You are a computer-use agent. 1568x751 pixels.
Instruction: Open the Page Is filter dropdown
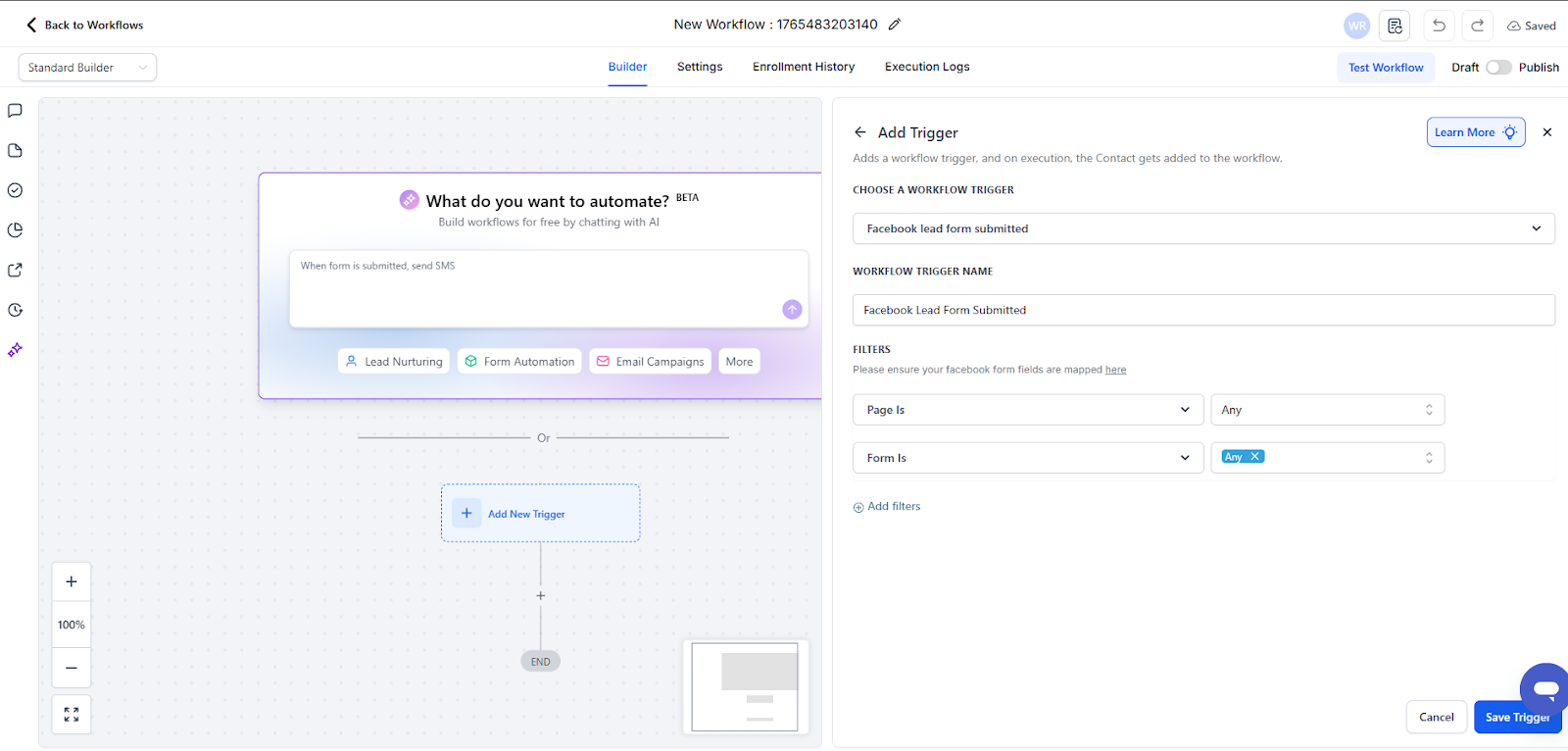pyautogui.click(x=1027, y=410)
